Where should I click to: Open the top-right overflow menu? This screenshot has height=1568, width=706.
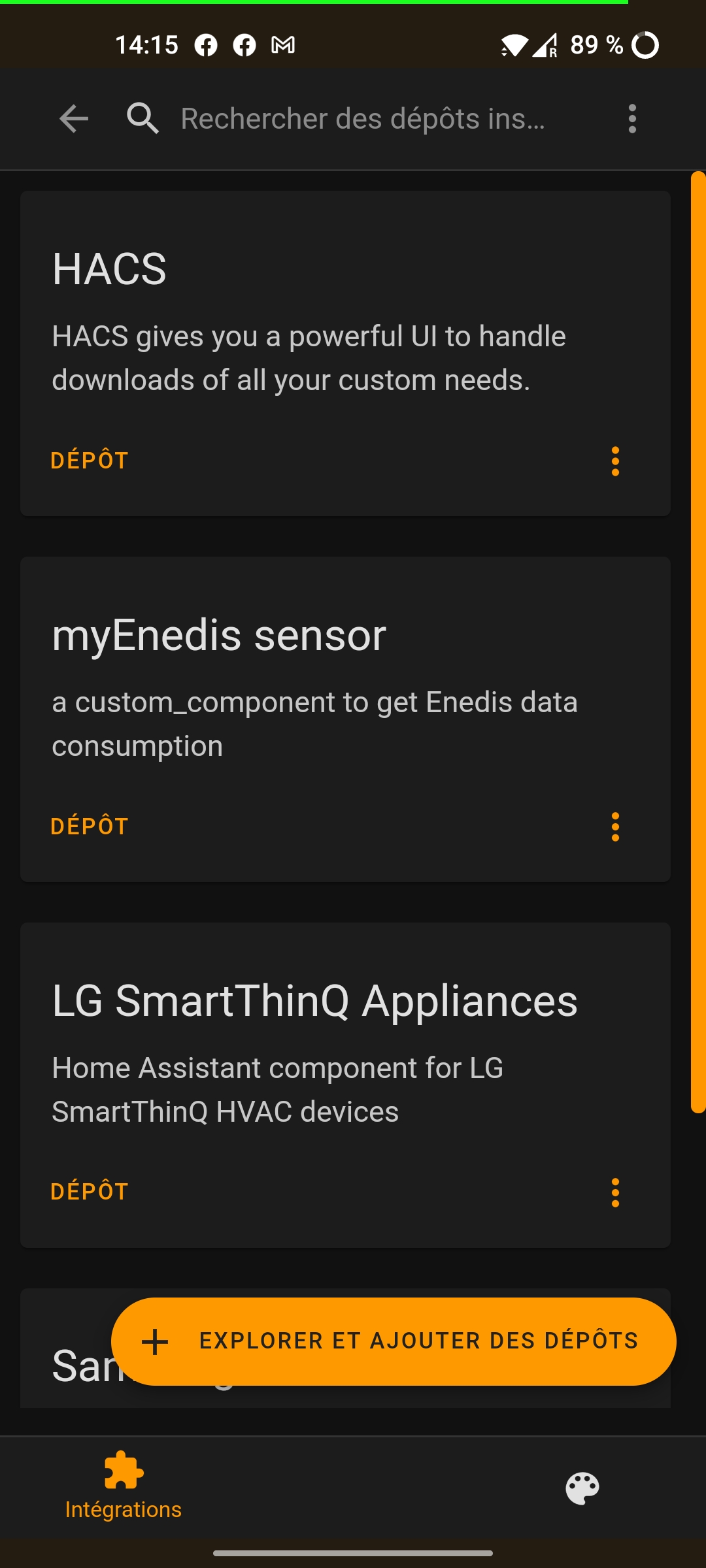pyautogui.click(x=631, y=119)
